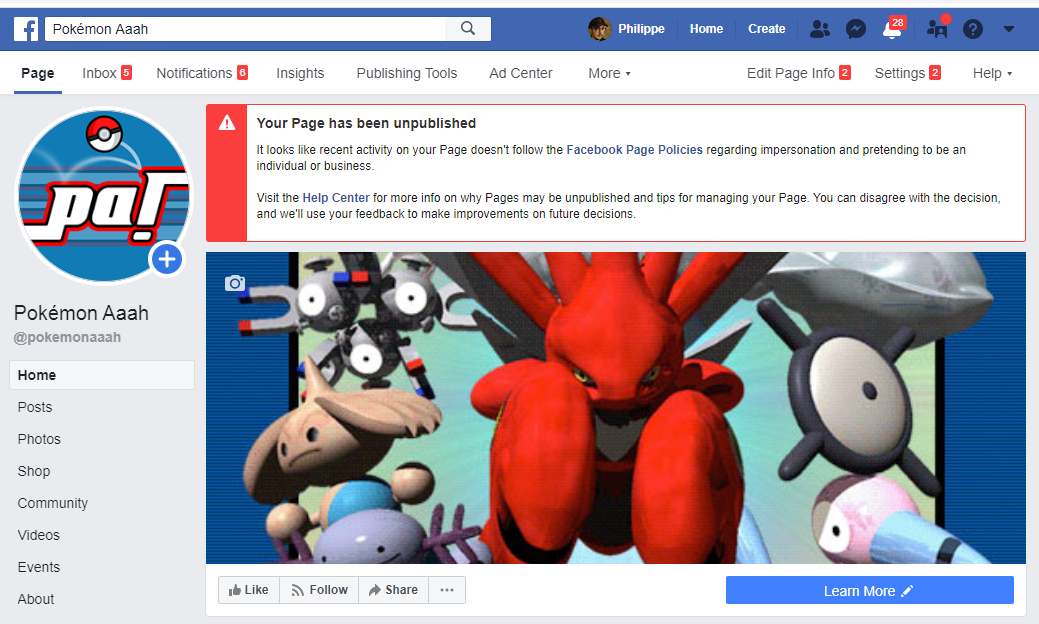Go to Philippe's profile name link
The image size is (1039, 624).
[641, 29]
